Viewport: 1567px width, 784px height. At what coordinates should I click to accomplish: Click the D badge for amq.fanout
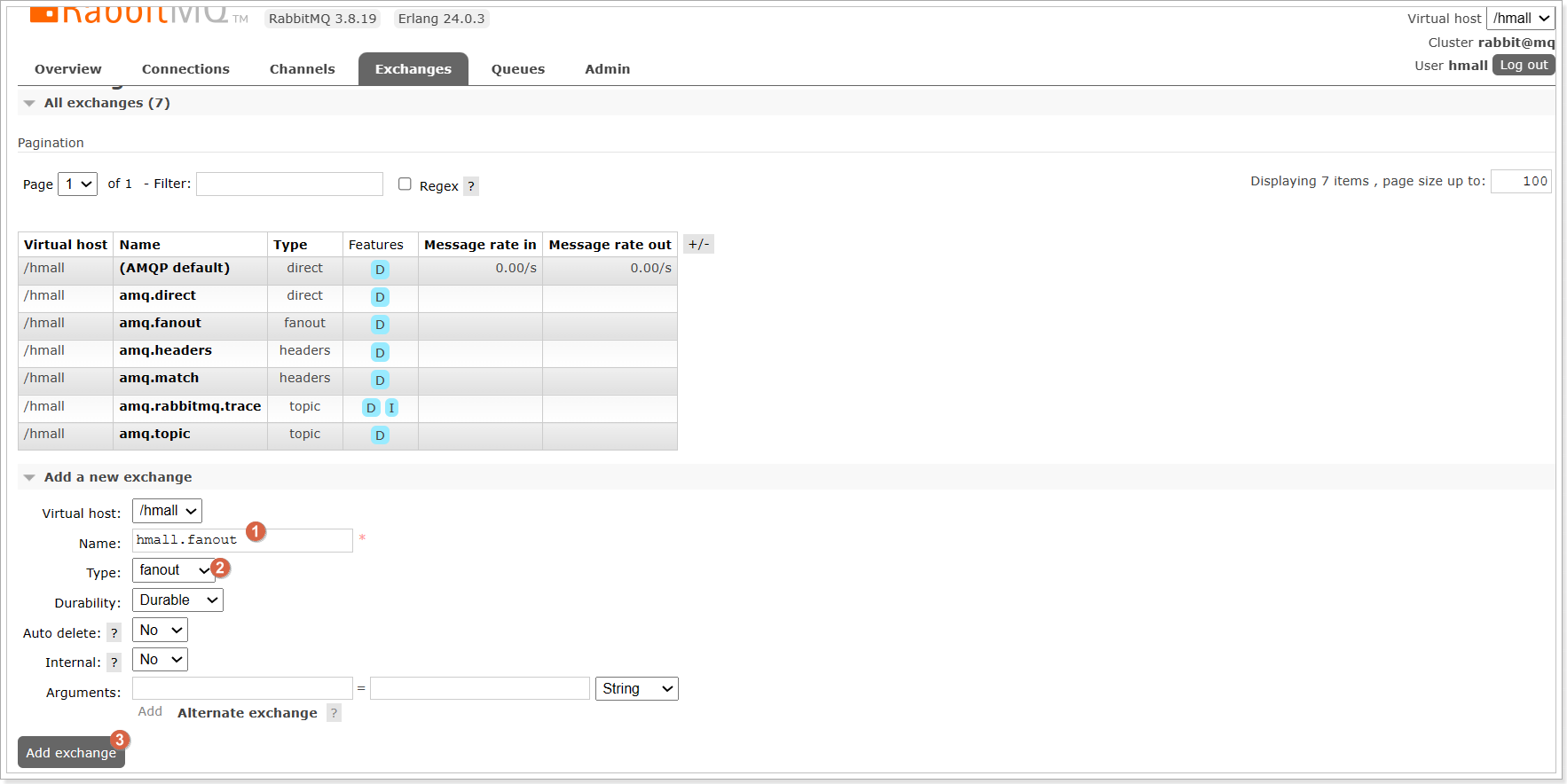(380, 325)
